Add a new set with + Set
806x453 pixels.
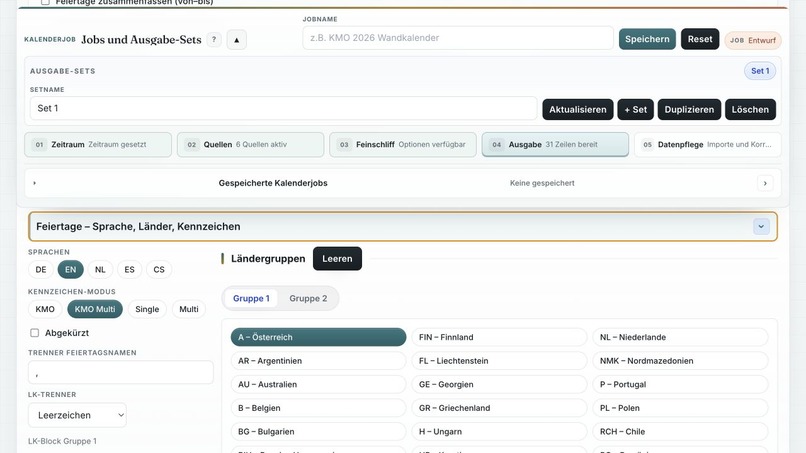pos(635,110)
